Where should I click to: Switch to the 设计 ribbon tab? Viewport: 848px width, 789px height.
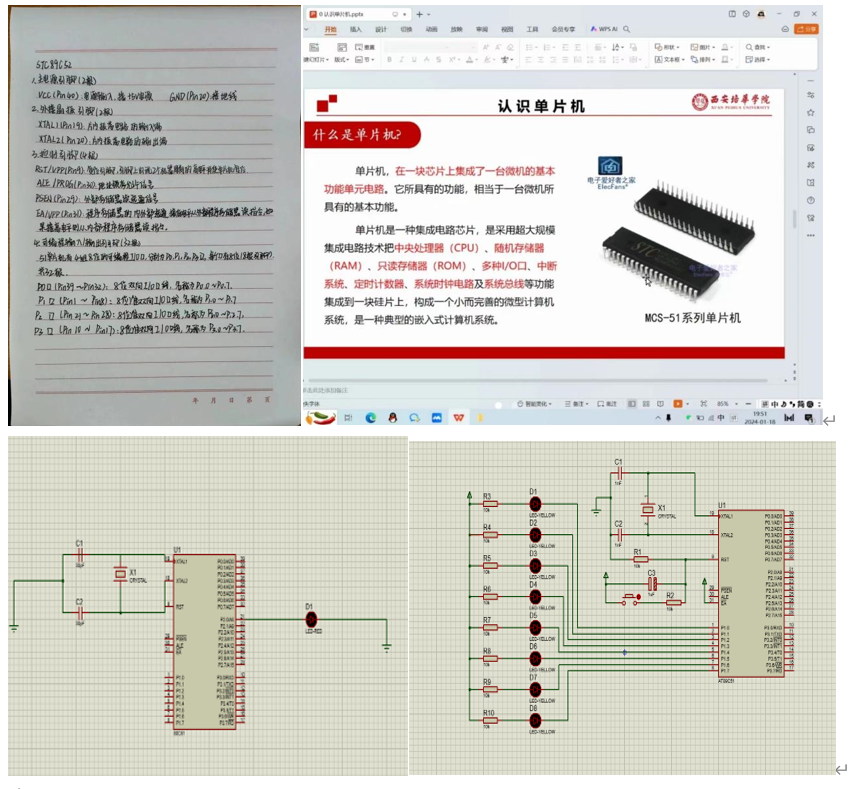pyautogui.click(x=380, y=30)
